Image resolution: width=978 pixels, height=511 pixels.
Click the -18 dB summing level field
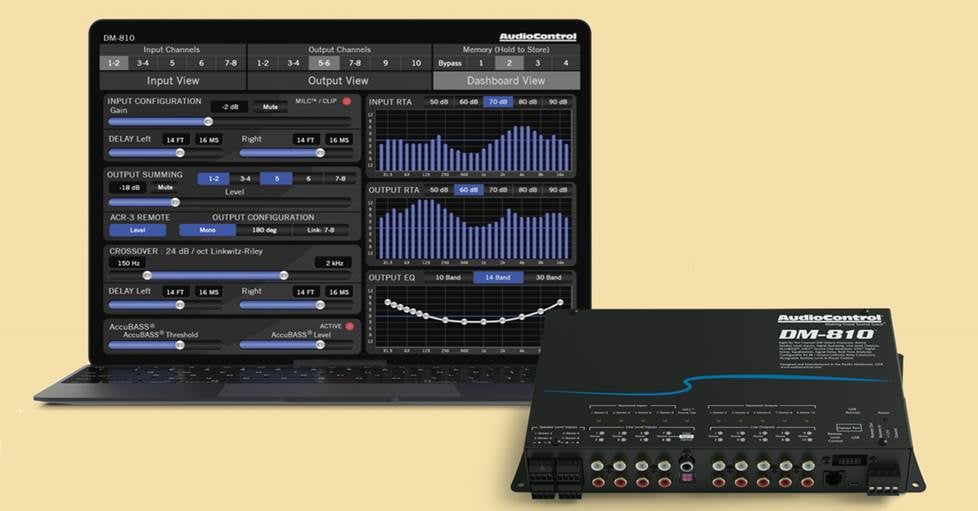[x=129, y=188]
